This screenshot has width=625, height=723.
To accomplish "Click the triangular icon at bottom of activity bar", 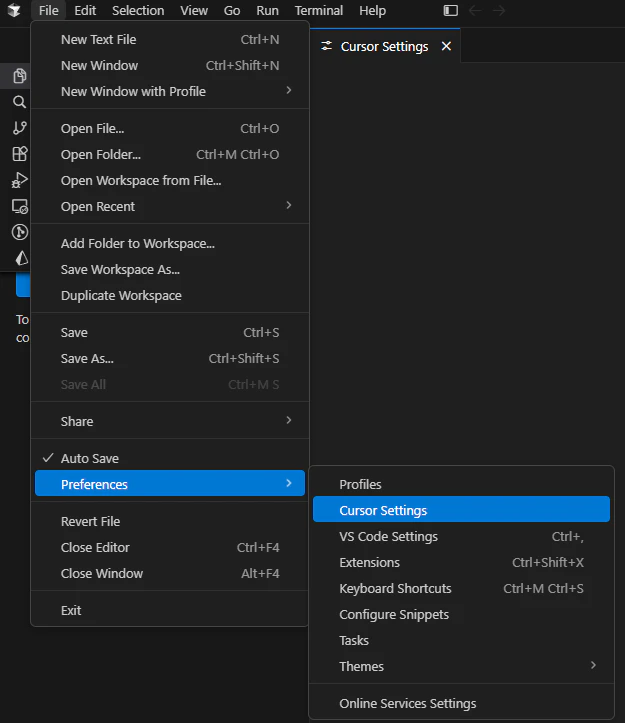I will point(21,258).
